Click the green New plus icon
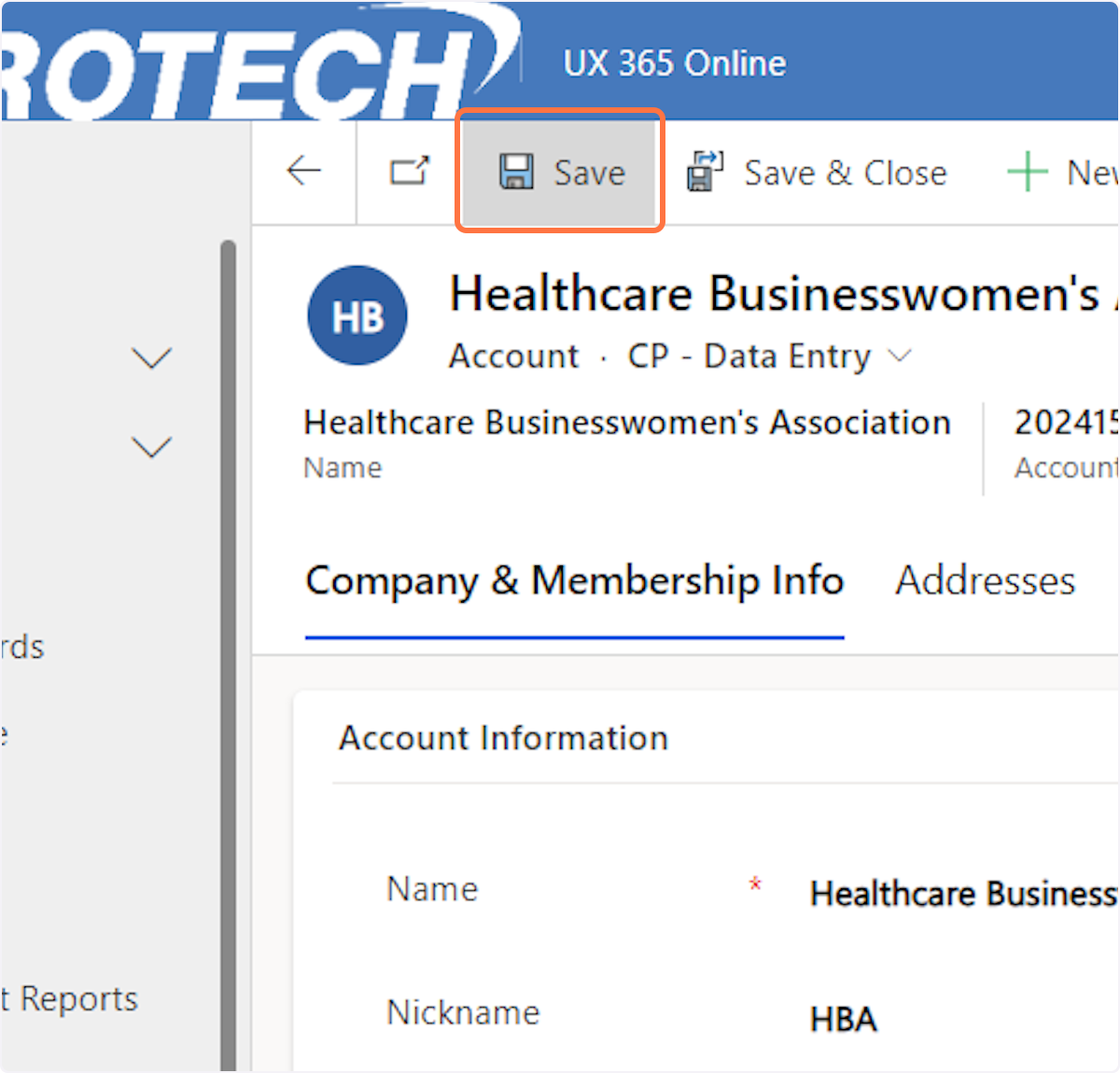 (1027, 173)
